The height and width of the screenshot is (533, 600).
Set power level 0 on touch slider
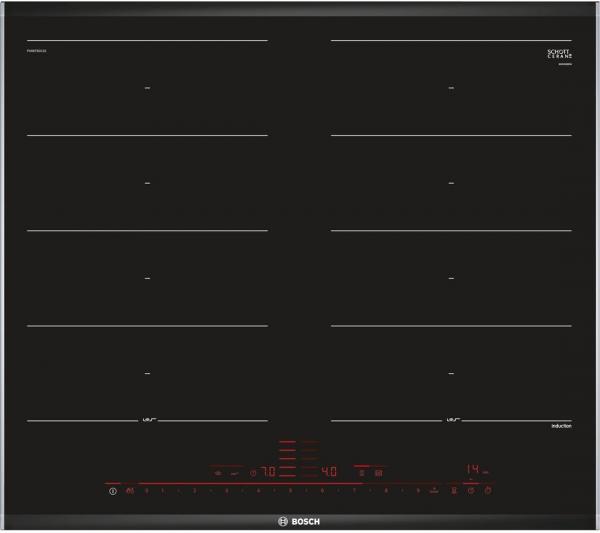pyautogui.click(x=146, y=491)
